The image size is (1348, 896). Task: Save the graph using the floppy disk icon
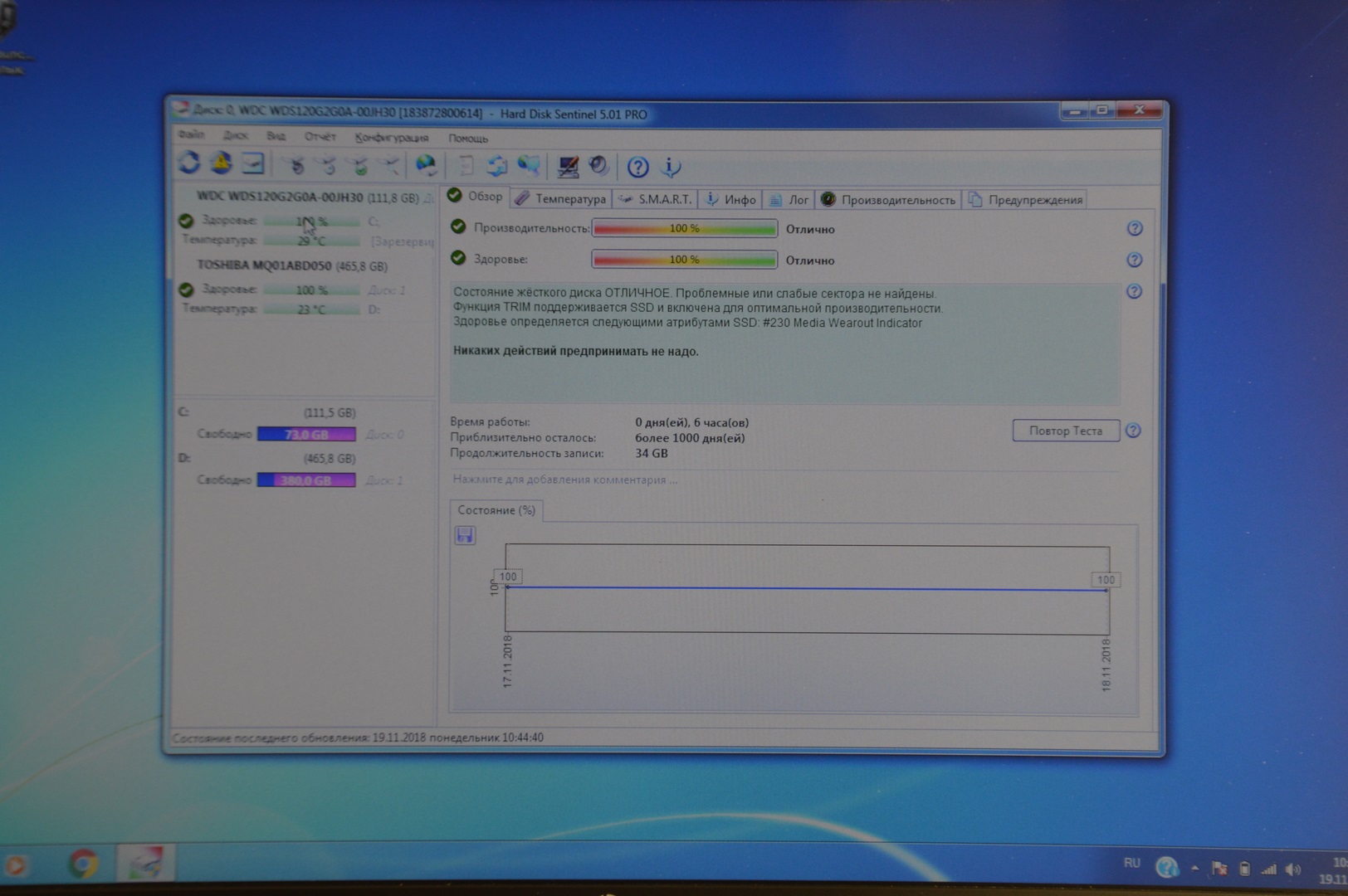(x=465, y=535)
